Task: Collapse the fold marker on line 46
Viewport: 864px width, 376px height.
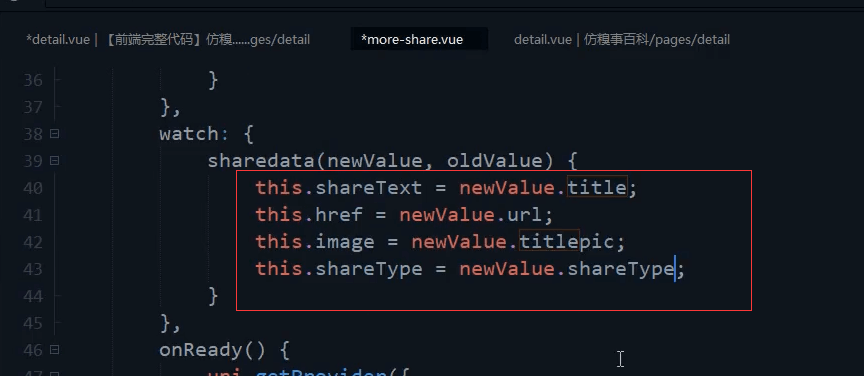Action: [x=54, y=350]
